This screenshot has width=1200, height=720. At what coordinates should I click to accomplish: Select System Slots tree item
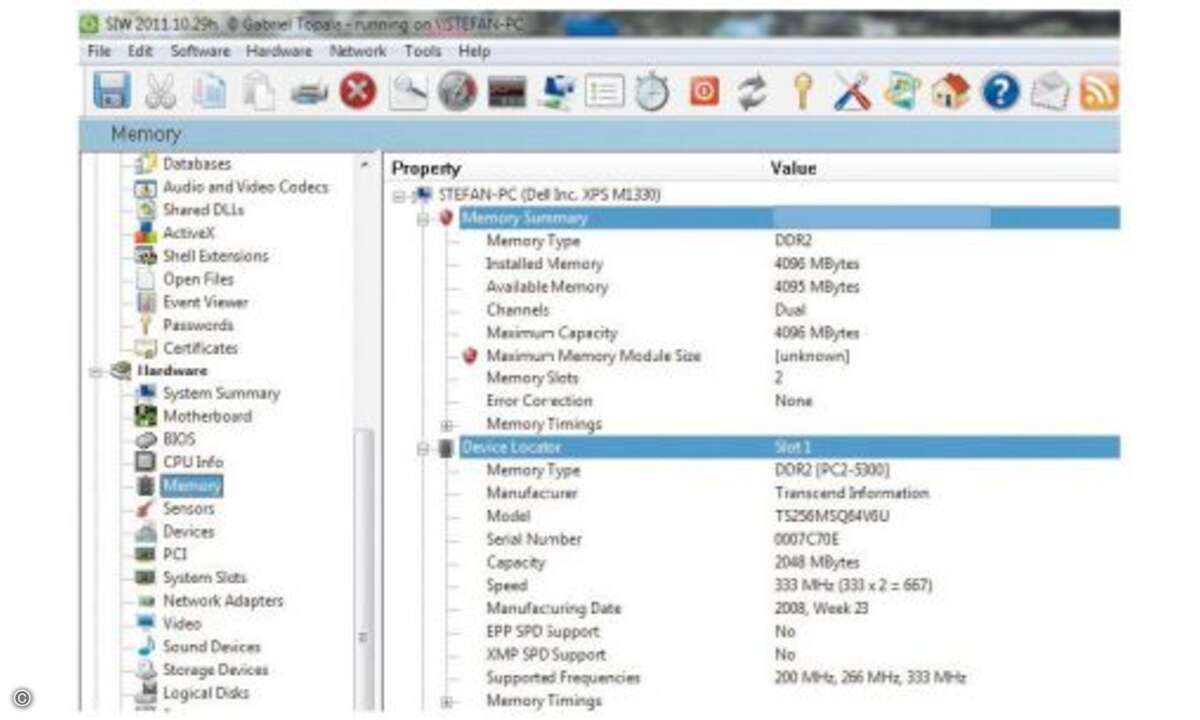click(x=205, y=578)
